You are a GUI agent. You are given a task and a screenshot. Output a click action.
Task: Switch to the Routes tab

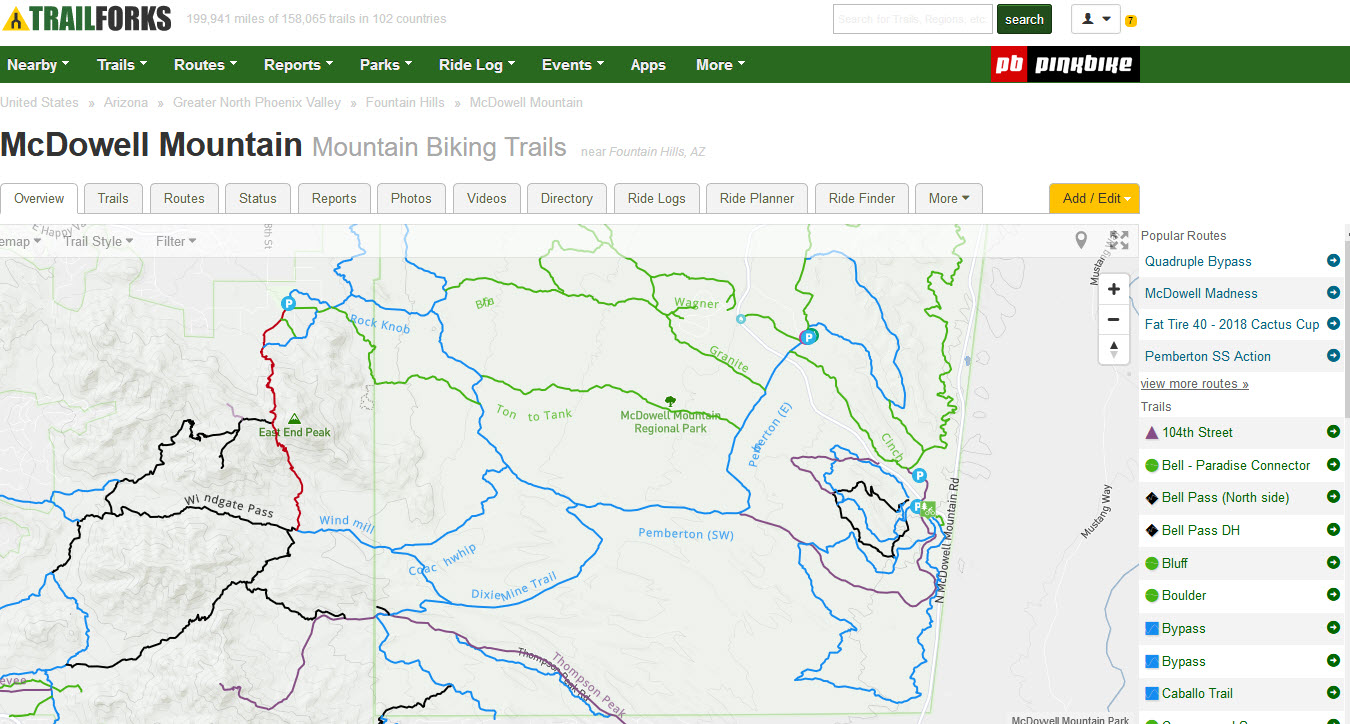184,198
